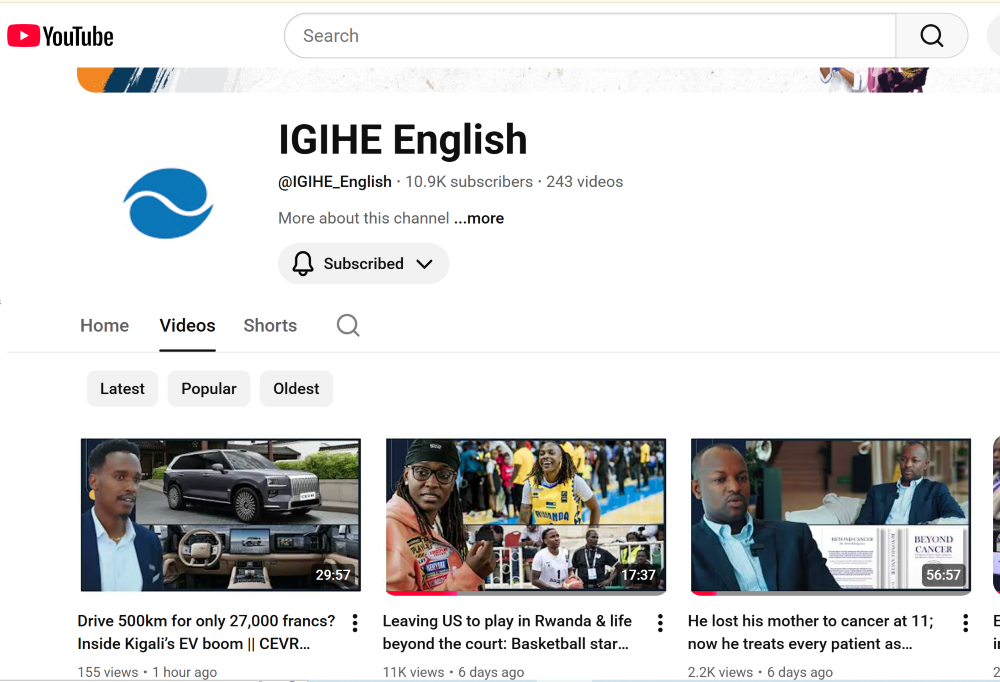Open the IGIHE English channel avatar

(168, 204)
